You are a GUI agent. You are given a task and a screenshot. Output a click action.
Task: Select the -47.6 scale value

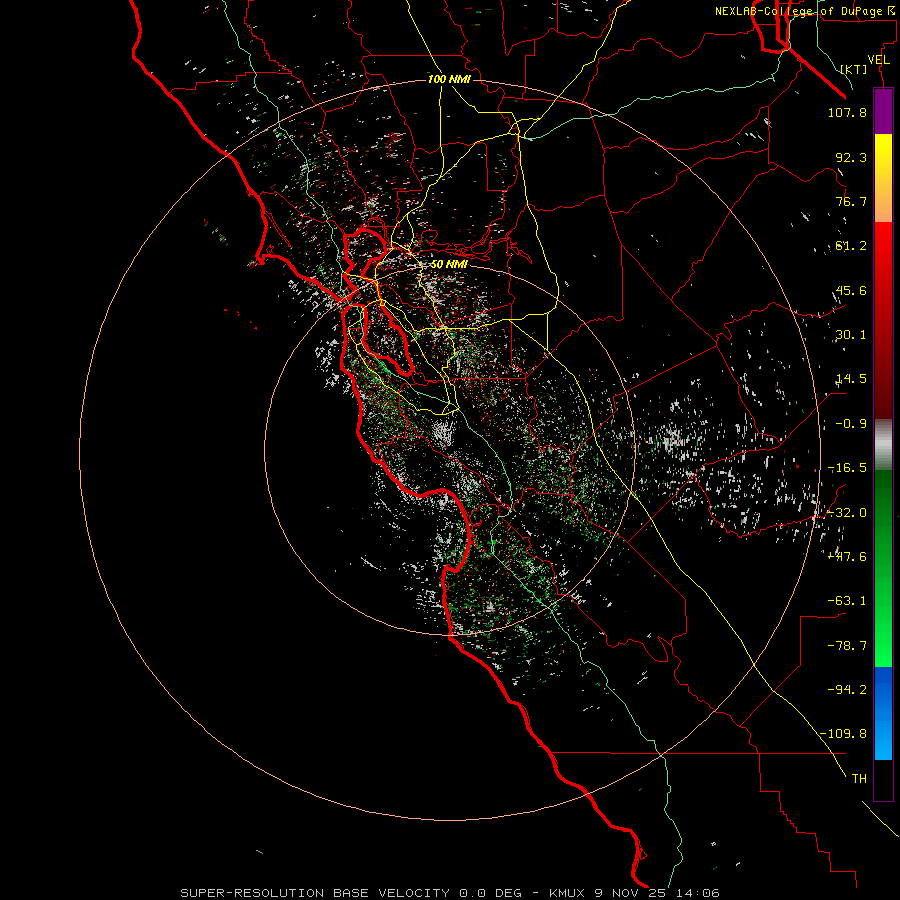click(x=847, y=557)
